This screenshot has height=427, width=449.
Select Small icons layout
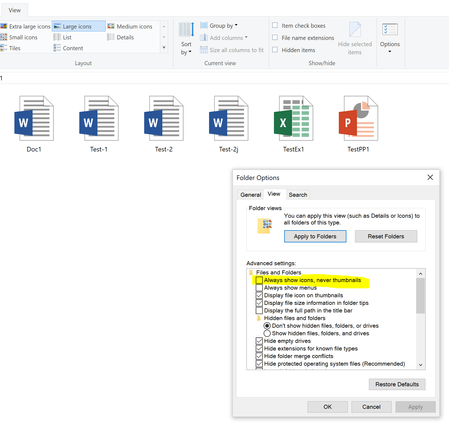click(x=19, y=37)
